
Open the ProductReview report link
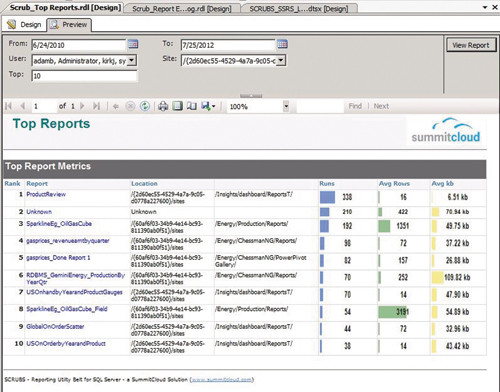click(x=46, y=194)
